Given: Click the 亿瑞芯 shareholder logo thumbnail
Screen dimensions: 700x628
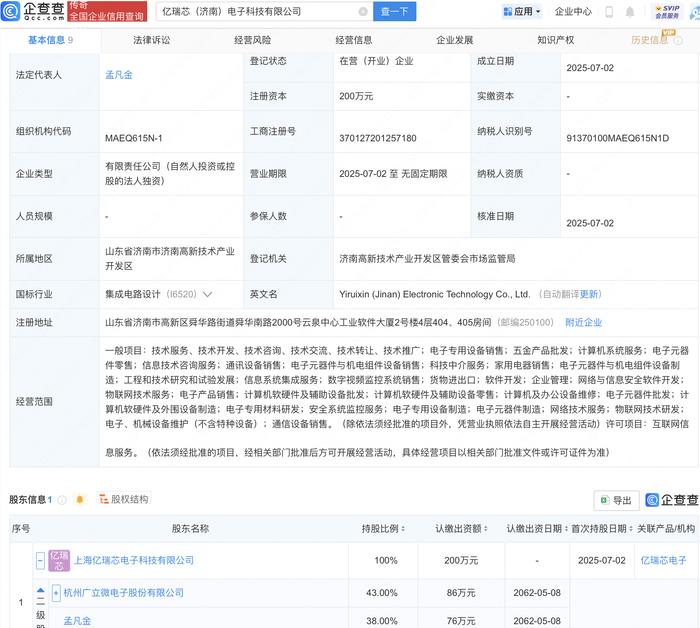Looking at the screenshot, I should click(x=59, y=561).
